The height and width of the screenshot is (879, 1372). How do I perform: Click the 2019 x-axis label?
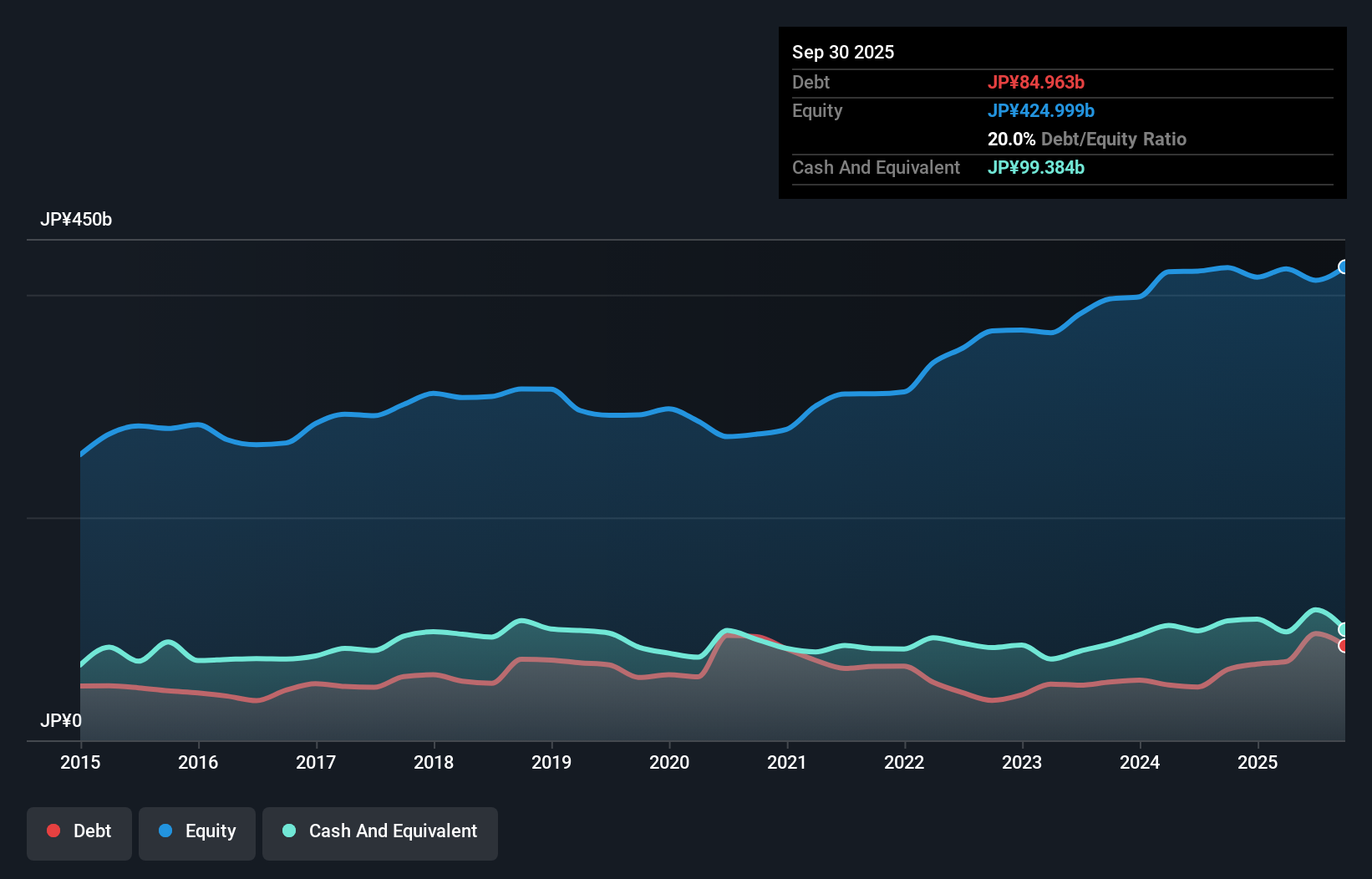pos(551,762)
